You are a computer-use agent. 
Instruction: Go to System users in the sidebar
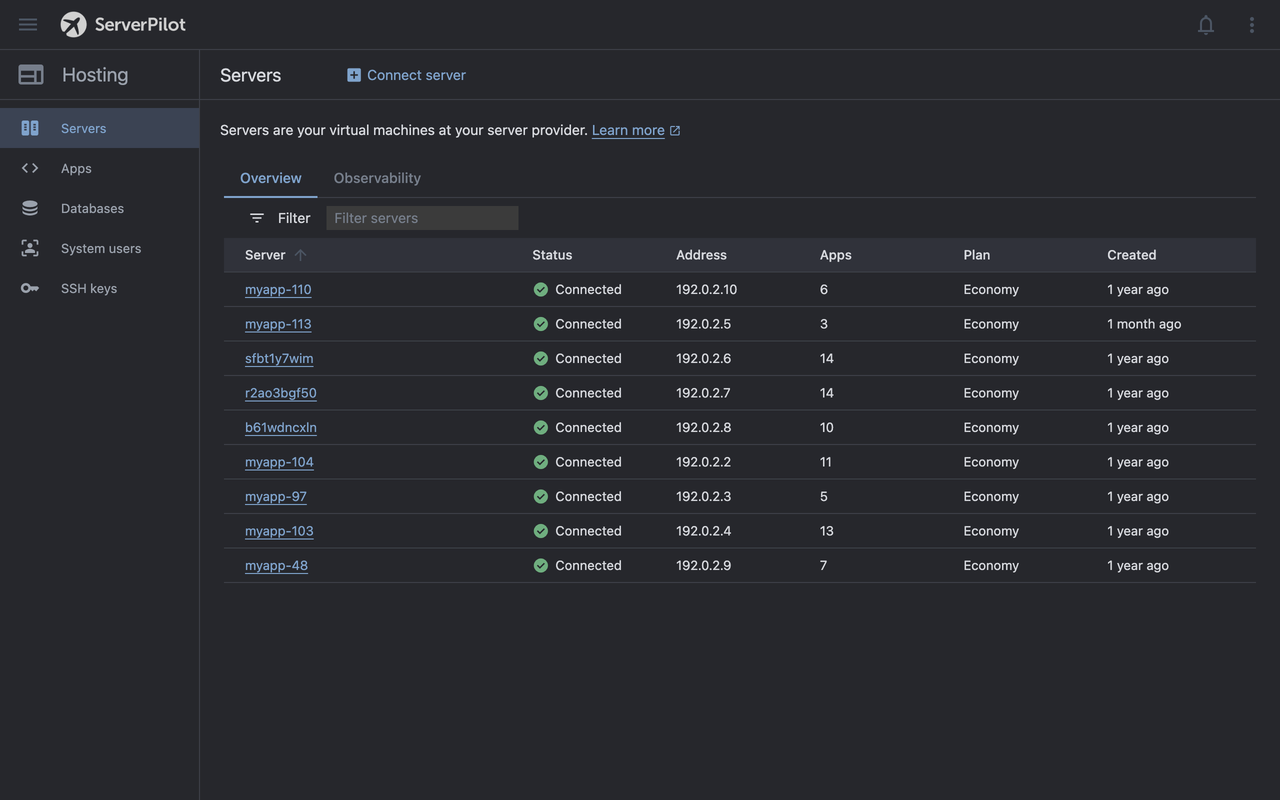tap(99, 248)
